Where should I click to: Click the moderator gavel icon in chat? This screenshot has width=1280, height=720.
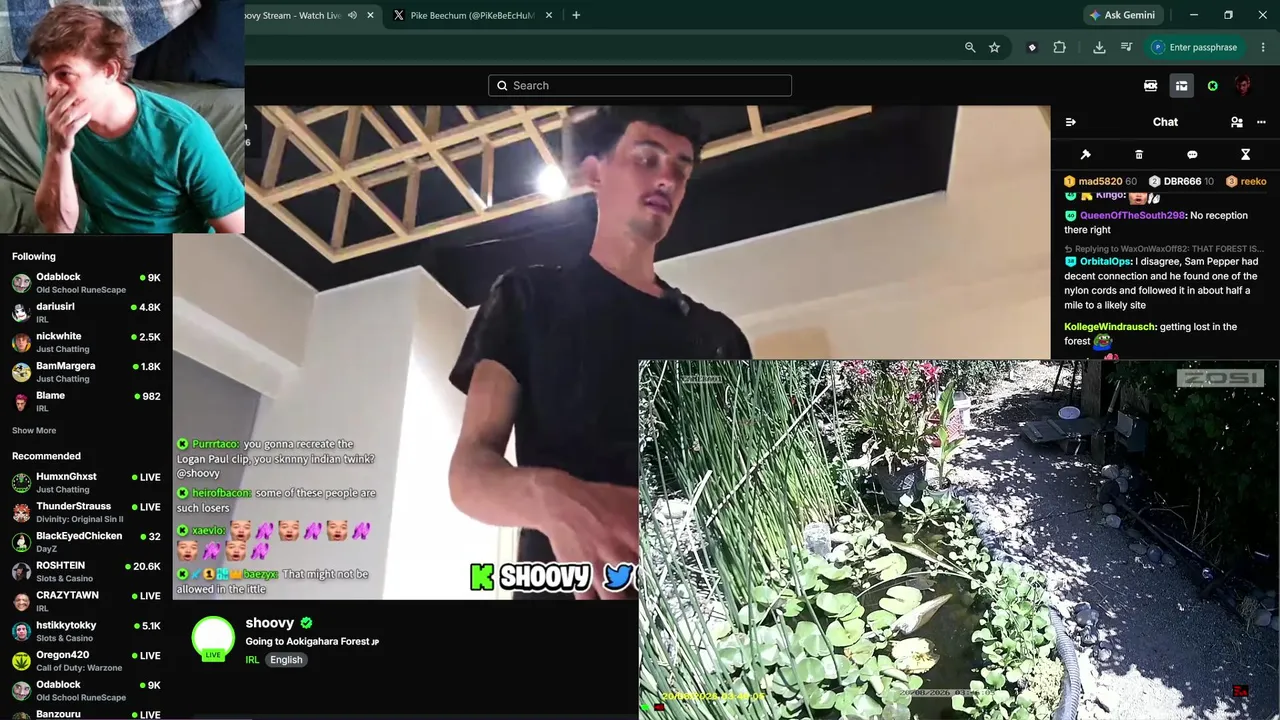[1086, 155]
